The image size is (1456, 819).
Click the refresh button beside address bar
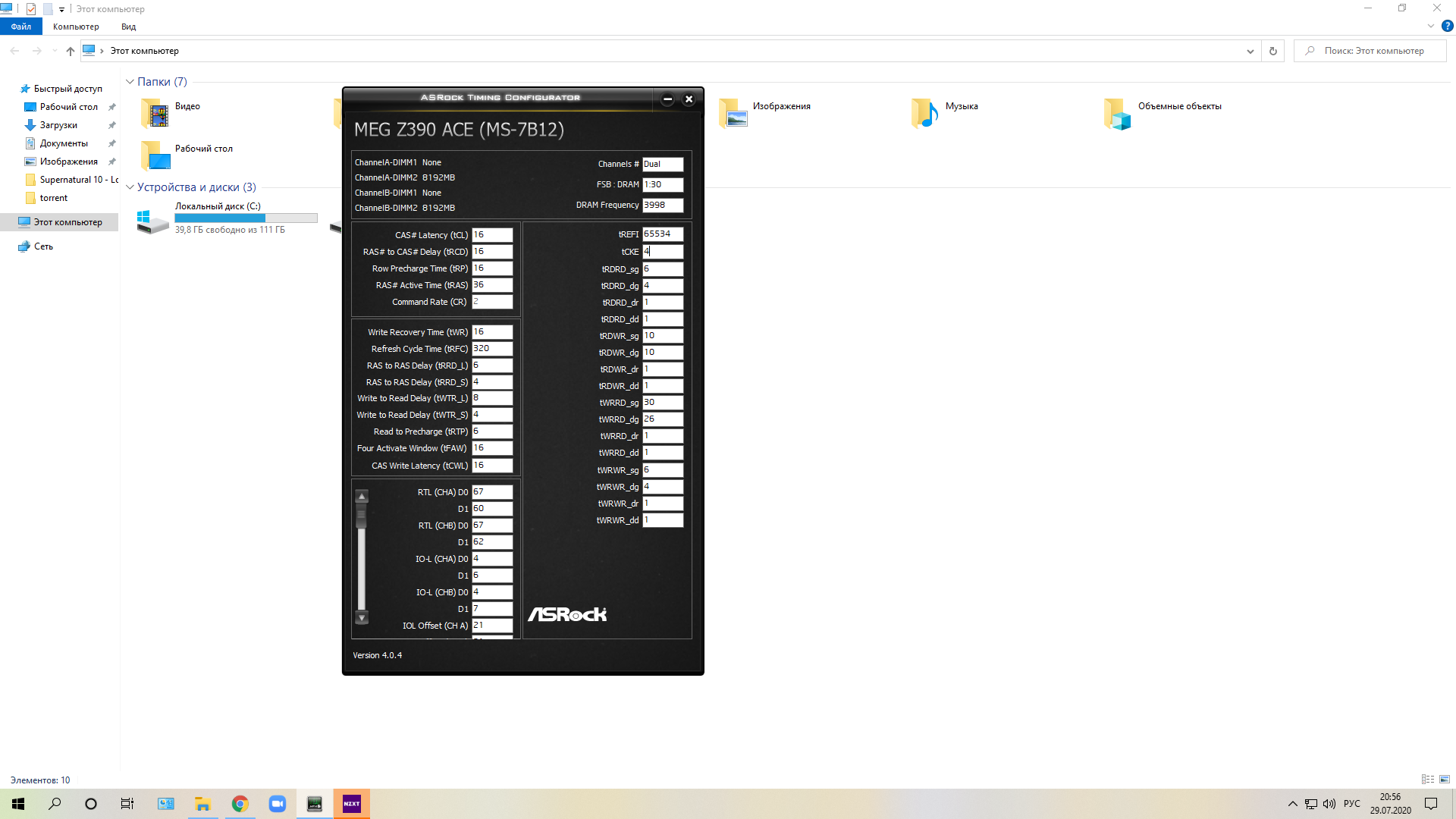click(1273, 51)
